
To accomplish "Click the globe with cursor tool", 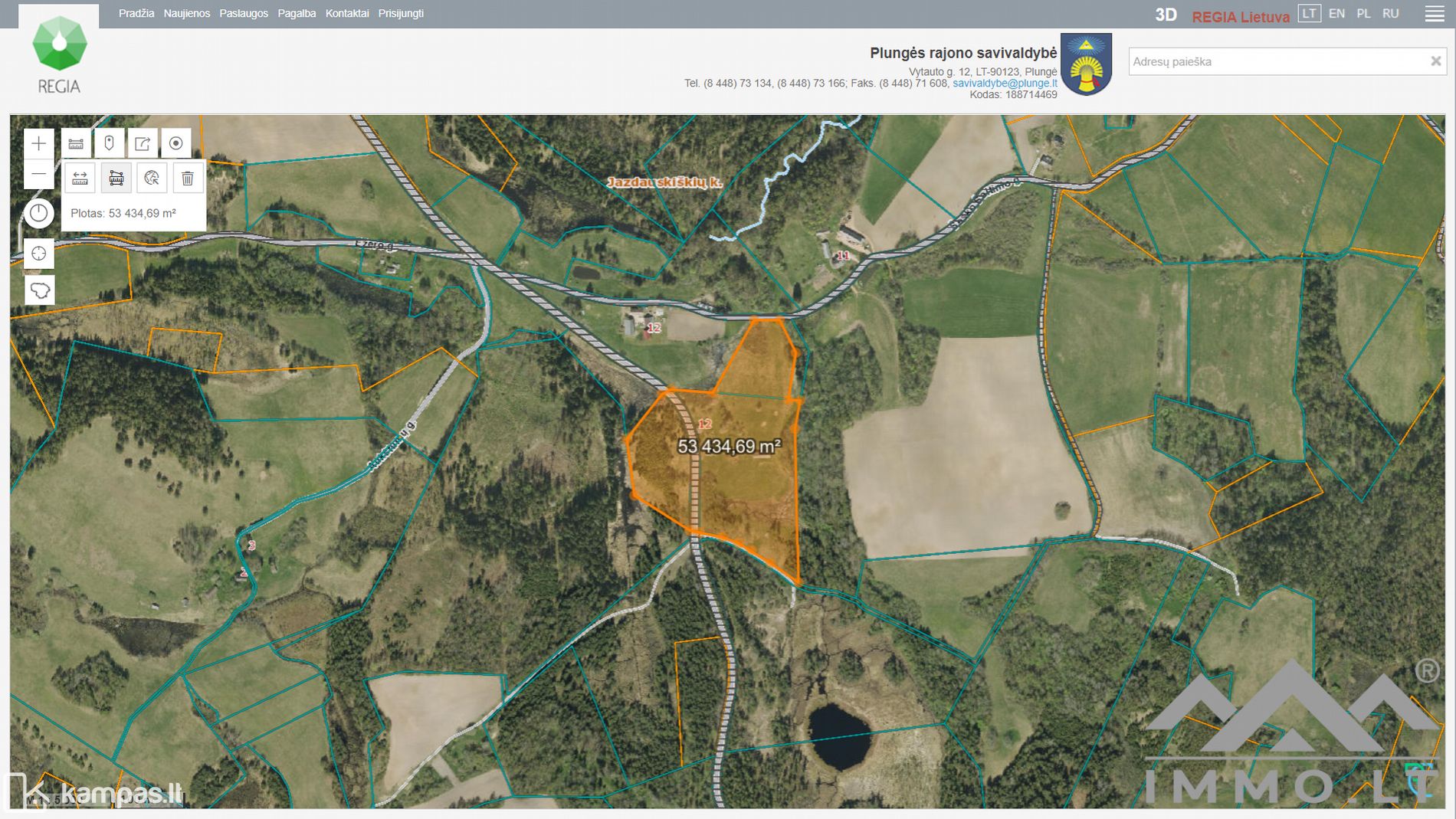I will click(152, 179).
